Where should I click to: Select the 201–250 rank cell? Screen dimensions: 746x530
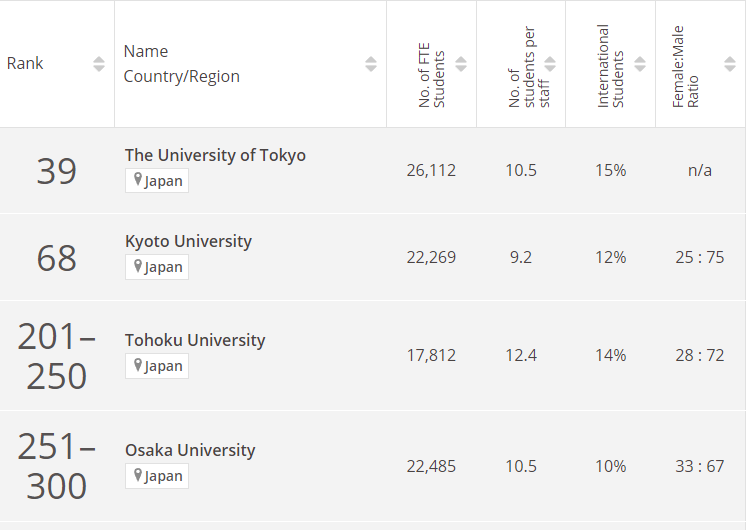click(56, 356)
